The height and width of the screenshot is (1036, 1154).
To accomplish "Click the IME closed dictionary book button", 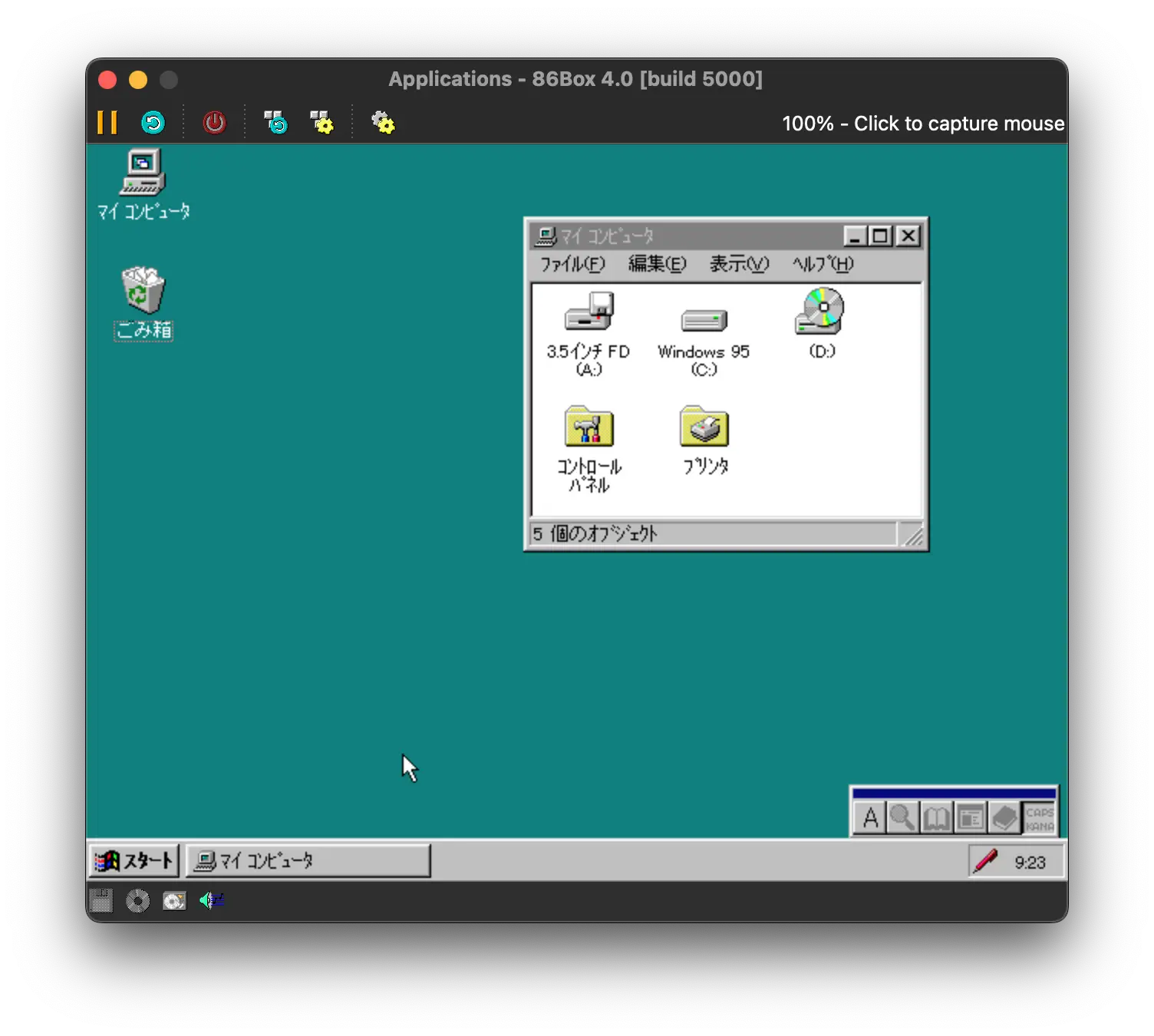I will [x=1004, y=818].
